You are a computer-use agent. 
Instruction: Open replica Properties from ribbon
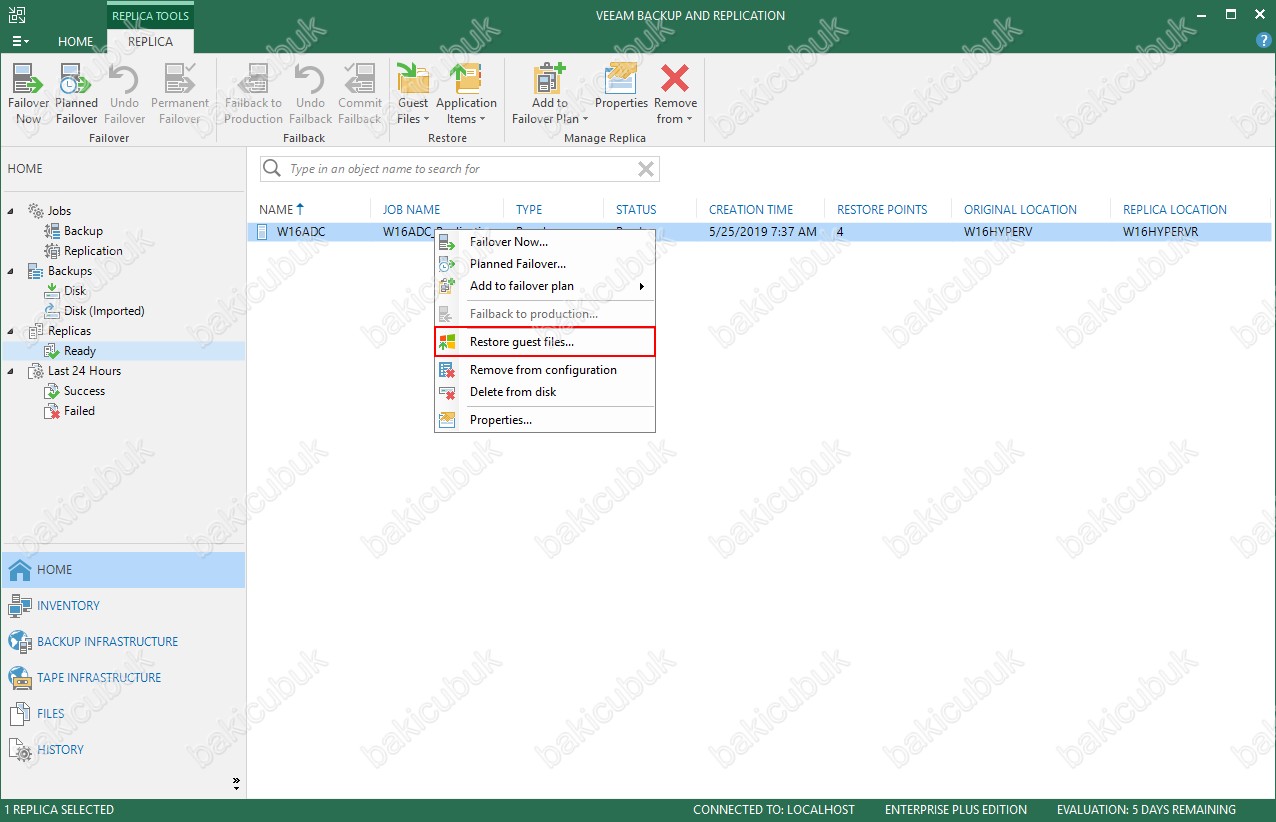click(x=621, y=88)
